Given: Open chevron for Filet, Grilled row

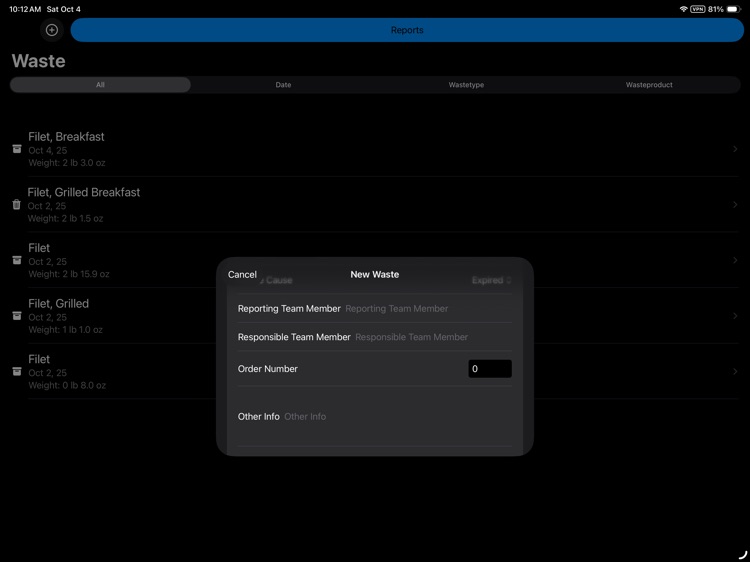Looking at the screenshot, I should point(735,316).
